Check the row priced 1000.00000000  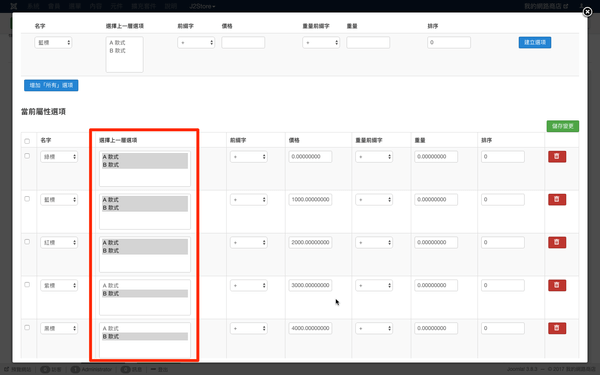pyautogui.click(x=27, y=199)
